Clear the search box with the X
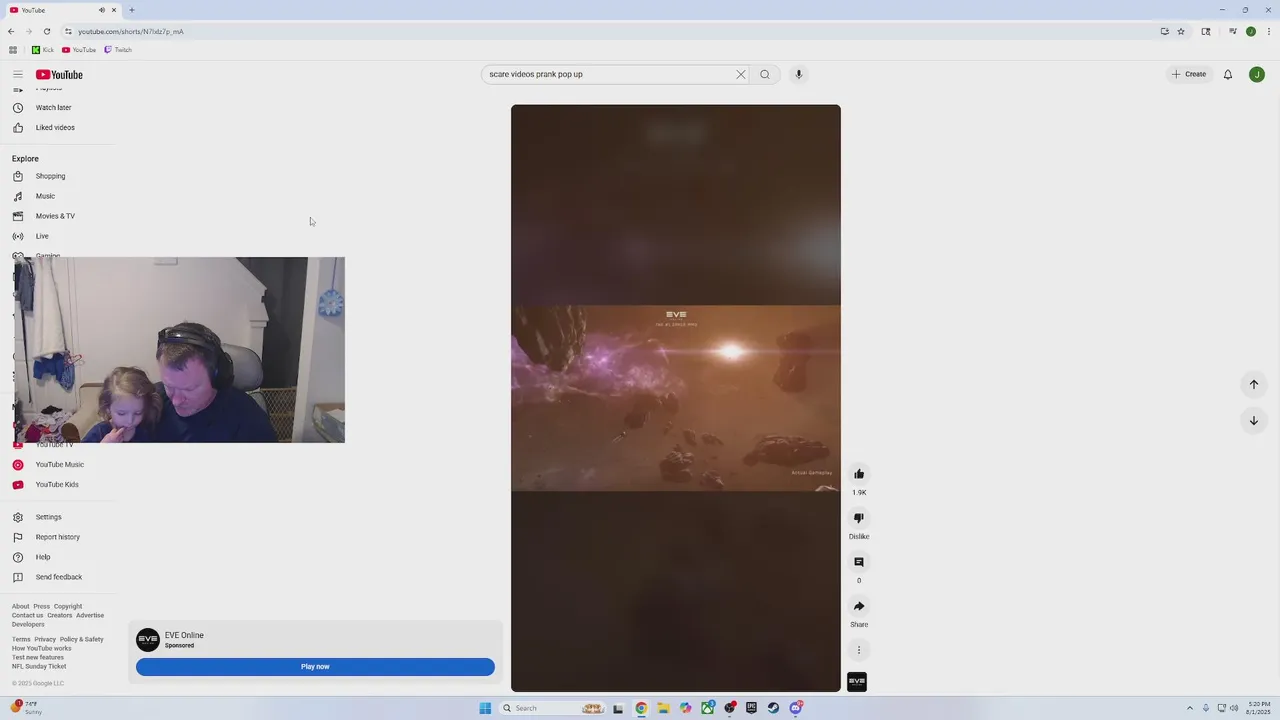Image resolution: width=1280 pixels, height=720 pixels. 741,74
